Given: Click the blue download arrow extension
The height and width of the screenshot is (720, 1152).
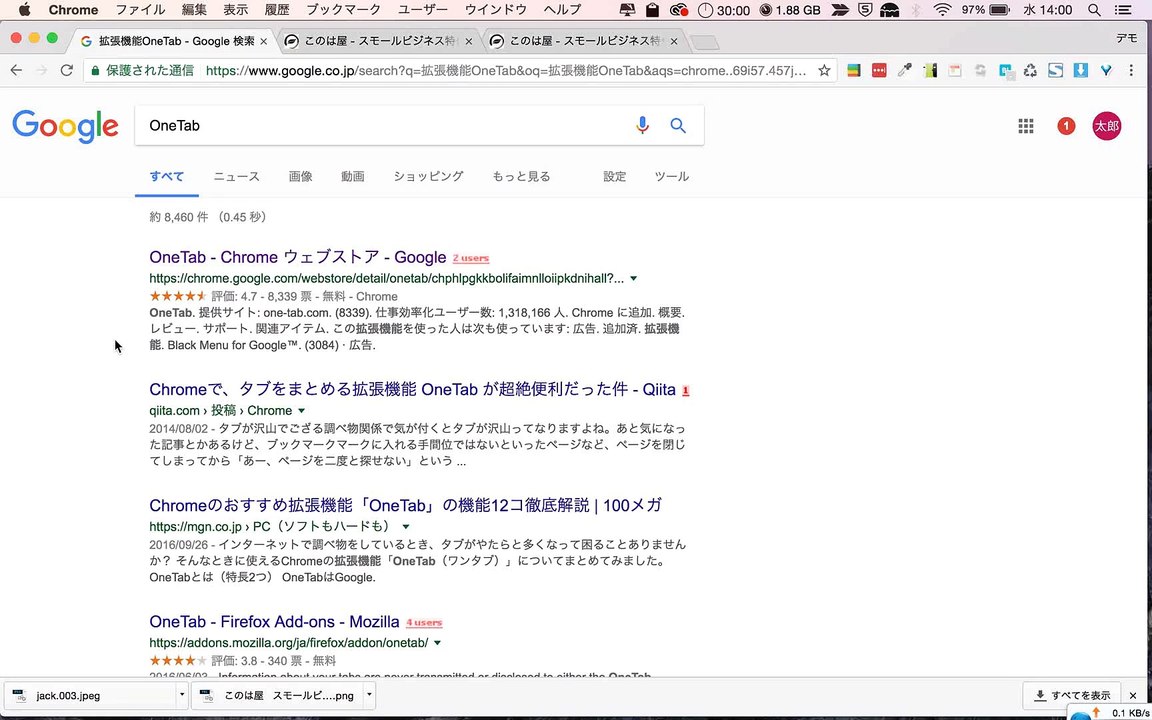Looking at the screenshot, I should point(1081,71).
